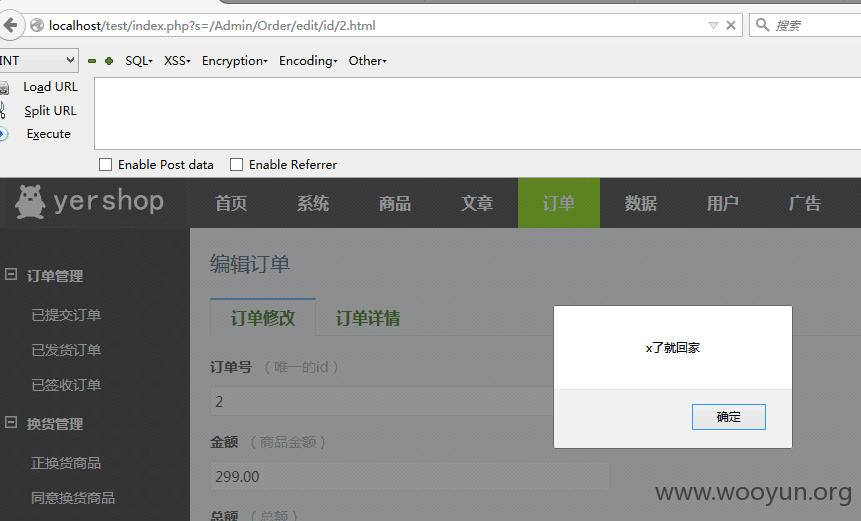Open the 系统 navigation tab
Image resolution: width=861 pixels, height=521 pixels.
pos(313,203)
